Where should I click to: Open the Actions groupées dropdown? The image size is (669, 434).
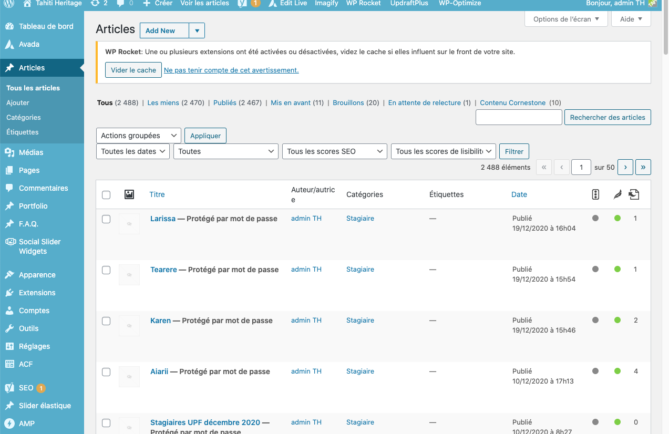click(x=139, y=136)
